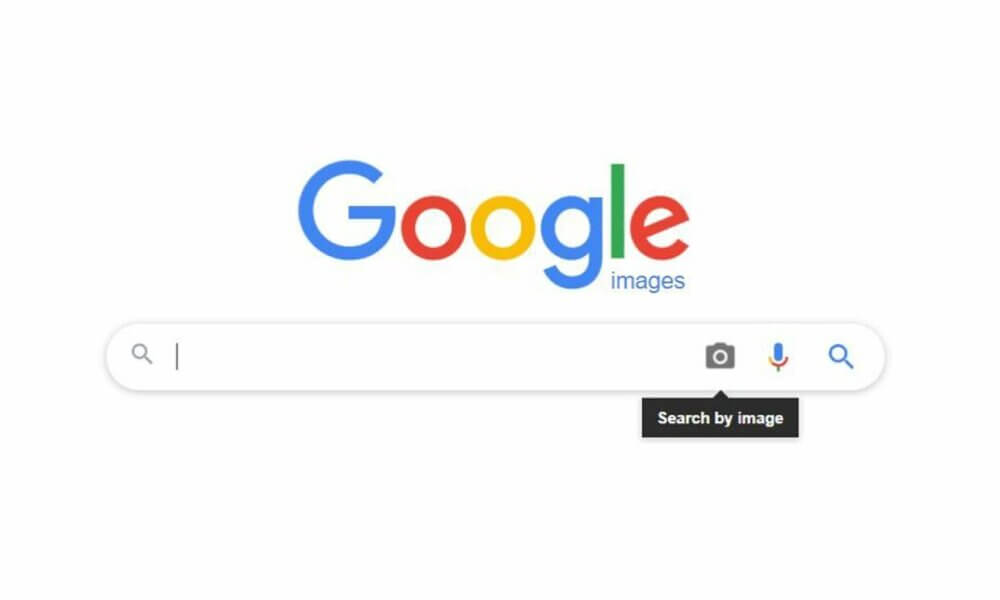This screenshot has width=1000, height=600.
Task: Open Search by image camera icon
Action: click(720, 356)
